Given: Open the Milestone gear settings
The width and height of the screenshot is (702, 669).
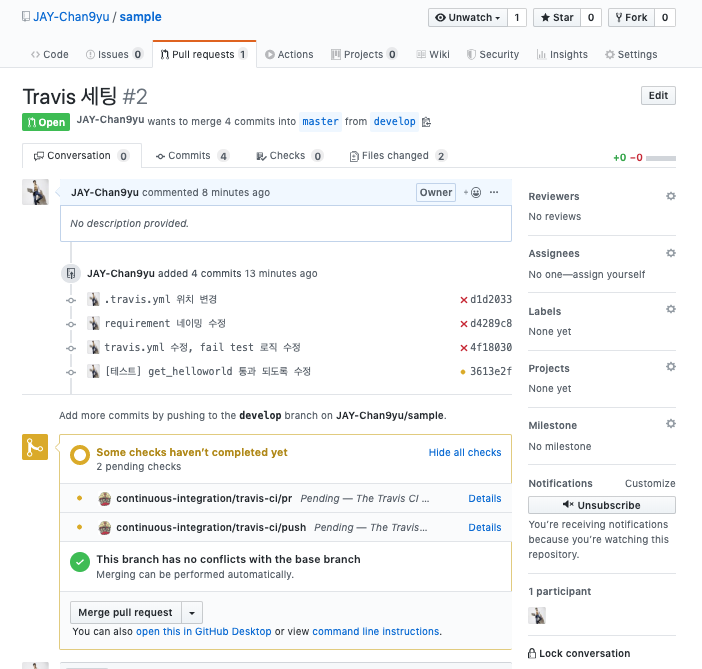Looking at the screenshot, I should [670, 424].
